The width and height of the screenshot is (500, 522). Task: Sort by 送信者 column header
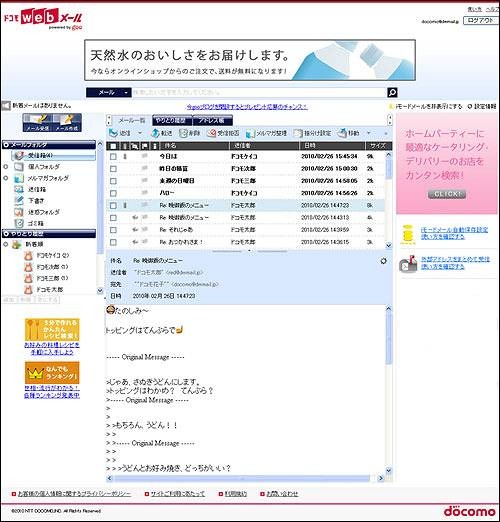[x=264, y=146]
